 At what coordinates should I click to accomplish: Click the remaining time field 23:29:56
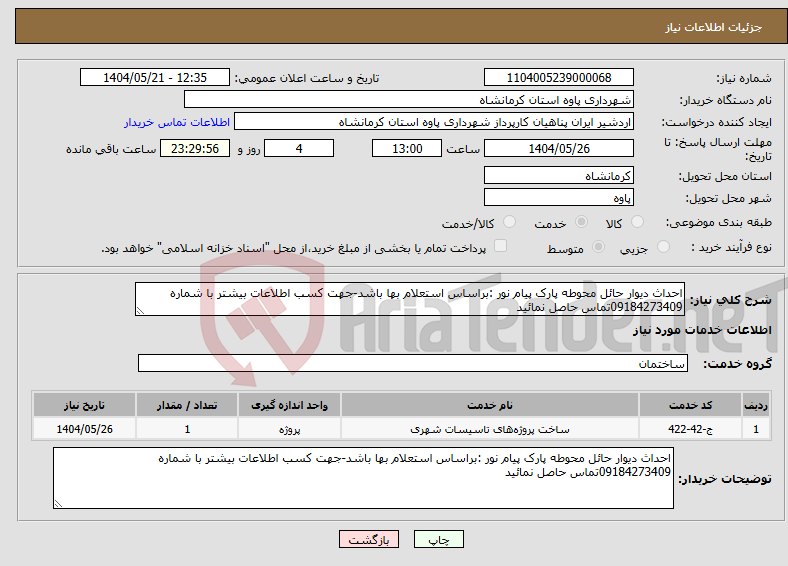pyautogui.click(x=195, y=148)
